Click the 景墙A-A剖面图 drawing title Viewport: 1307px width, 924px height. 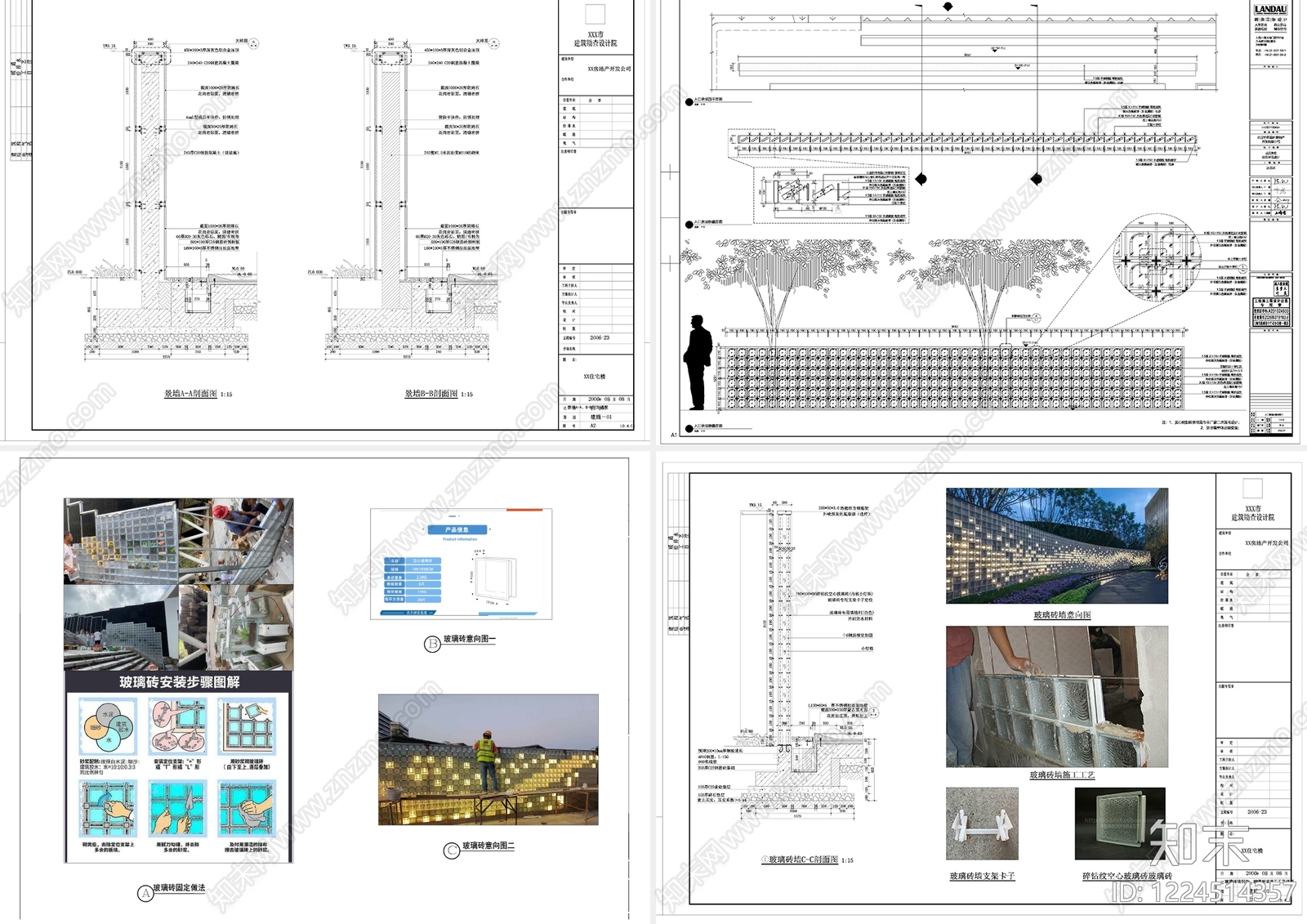point(190,394)
